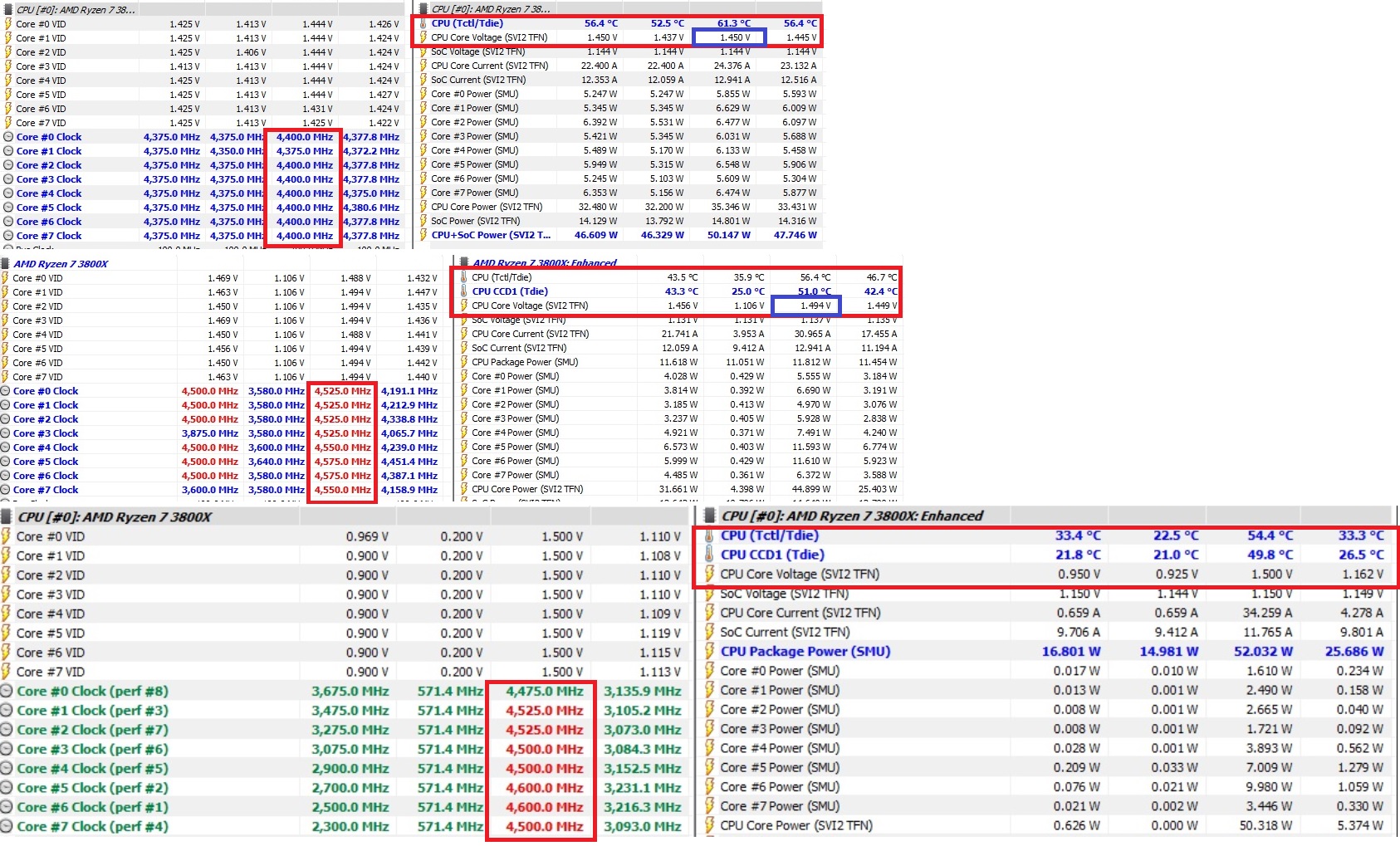Pick the lightning icon on the row showing 24.376 A
This screenshot has height=846, width=1400.
click(423, 66)
